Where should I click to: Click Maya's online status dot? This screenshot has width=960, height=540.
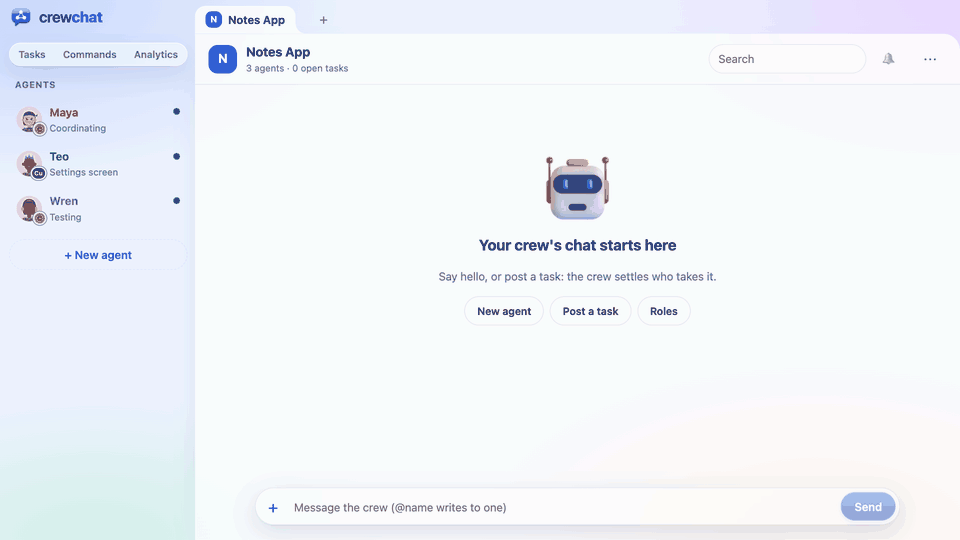(176, 111)
